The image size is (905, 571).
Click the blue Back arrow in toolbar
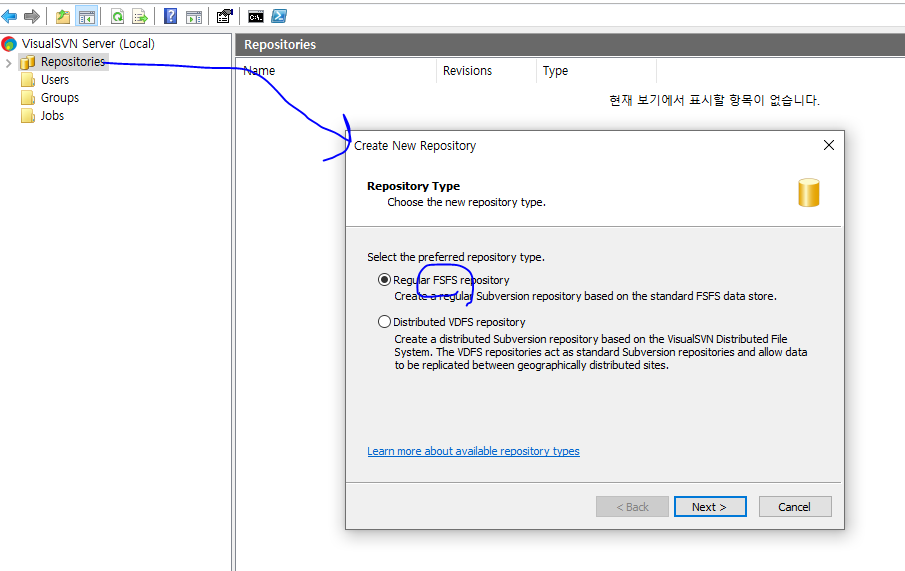pos(9,17)
